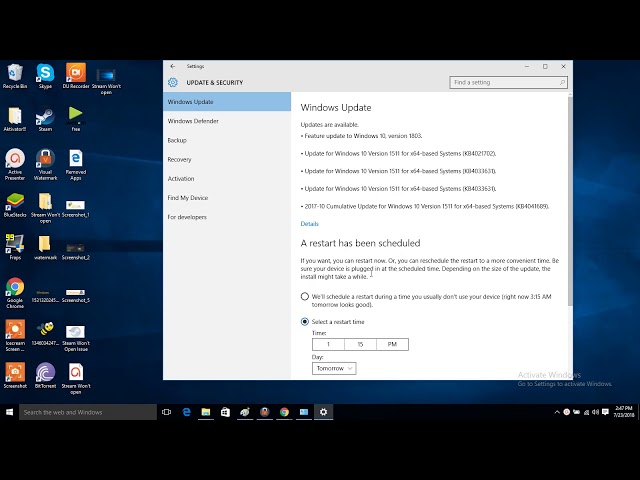Screen dimensions: 640x480
Task: Expand the Day dropdown set to Tomorrow
Action: point(334,368)
